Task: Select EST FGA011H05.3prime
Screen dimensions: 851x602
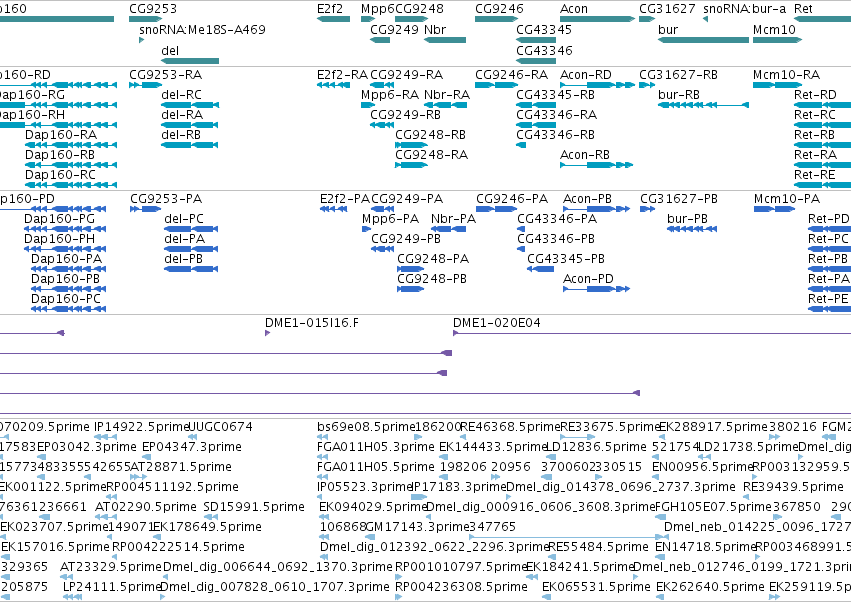Action: (x=376, y=447)
